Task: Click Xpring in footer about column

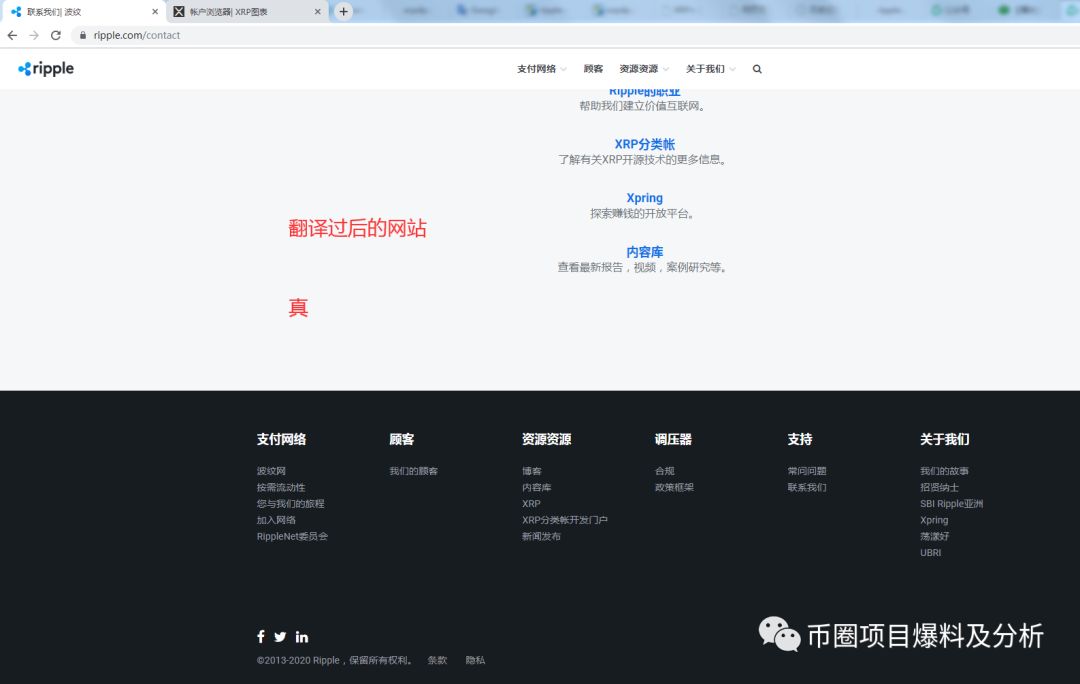Action: [935, 520]
